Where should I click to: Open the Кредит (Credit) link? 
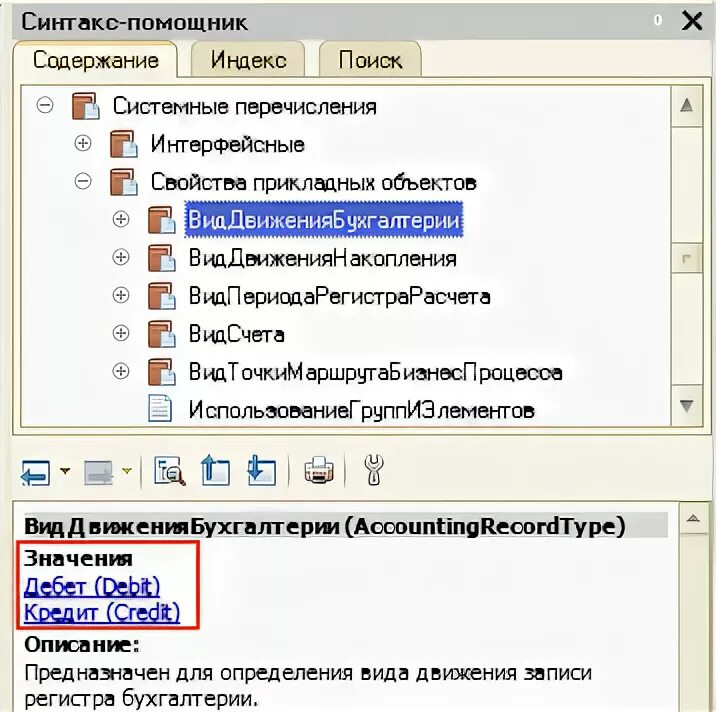(102, 612)
